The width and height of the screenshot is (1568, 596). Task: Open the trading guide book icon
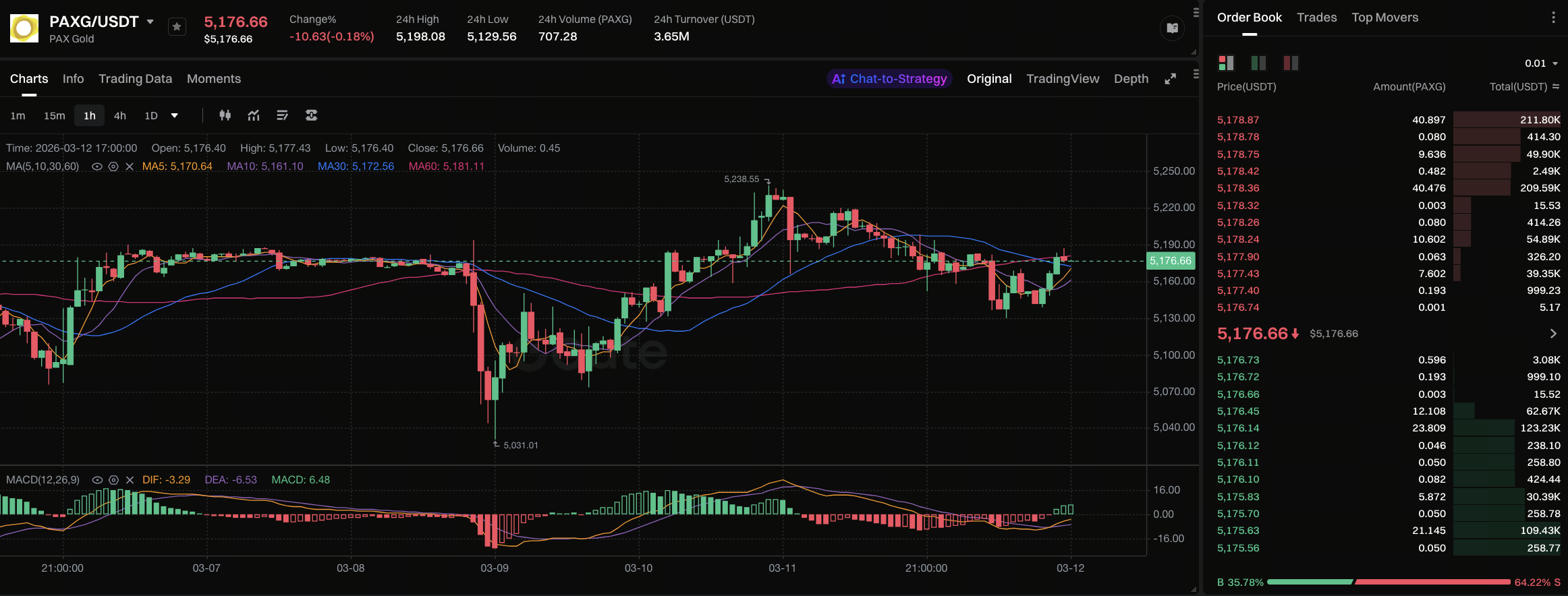pos(1173,28)
